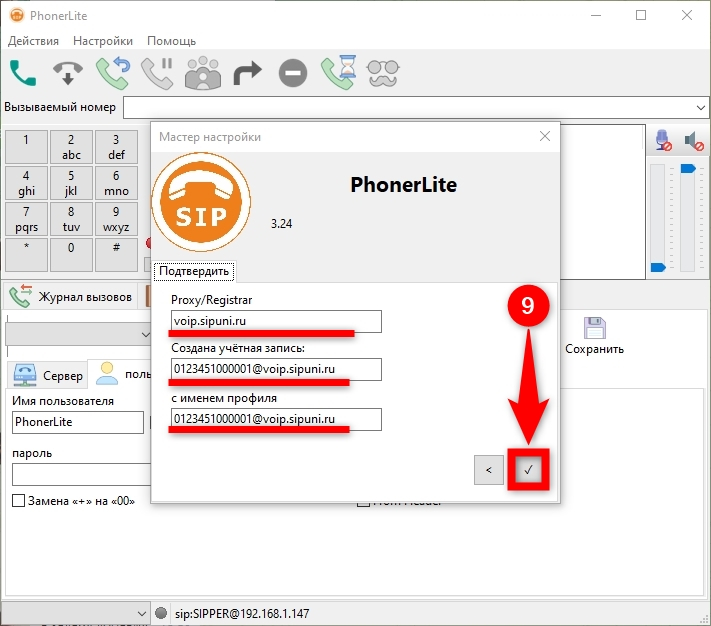Click the speaker volume slider handle
Screen dimensions: 711x626
(688, 169)
